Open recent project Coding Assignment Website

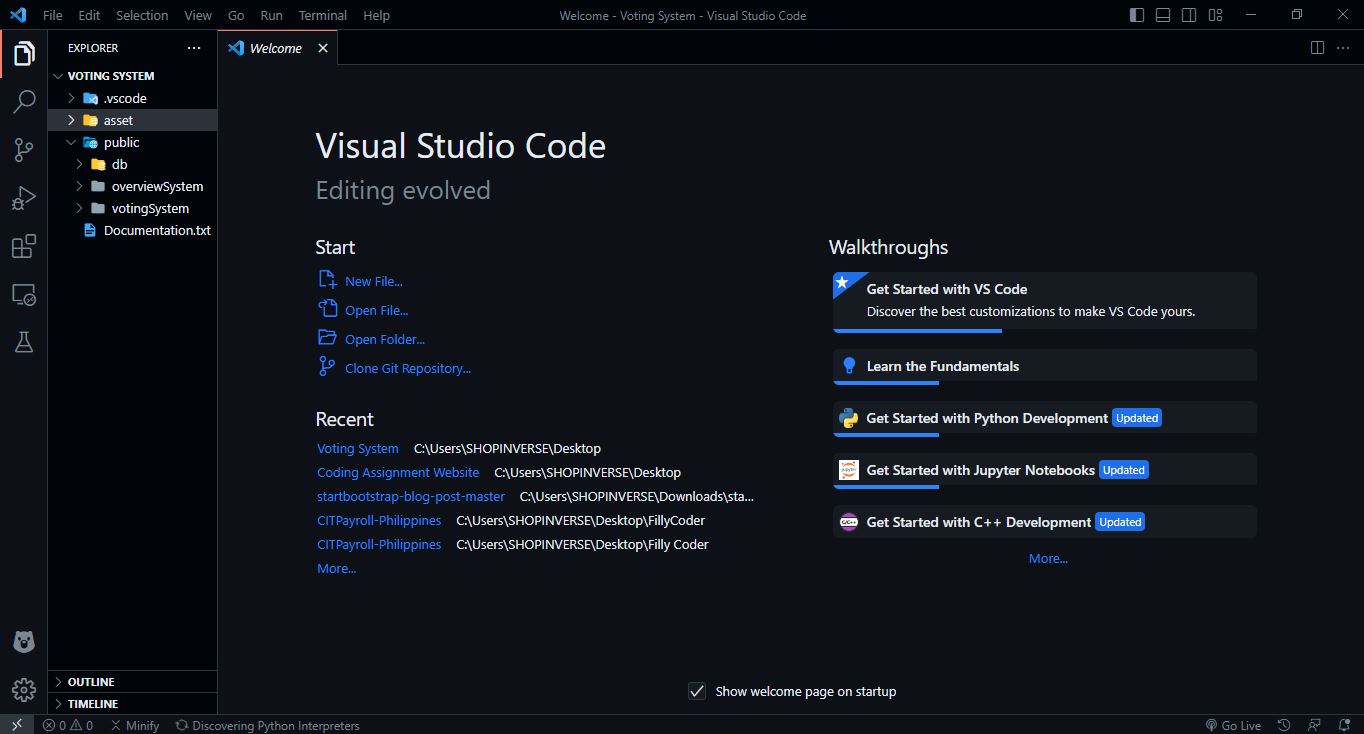(x=398, y=472)
